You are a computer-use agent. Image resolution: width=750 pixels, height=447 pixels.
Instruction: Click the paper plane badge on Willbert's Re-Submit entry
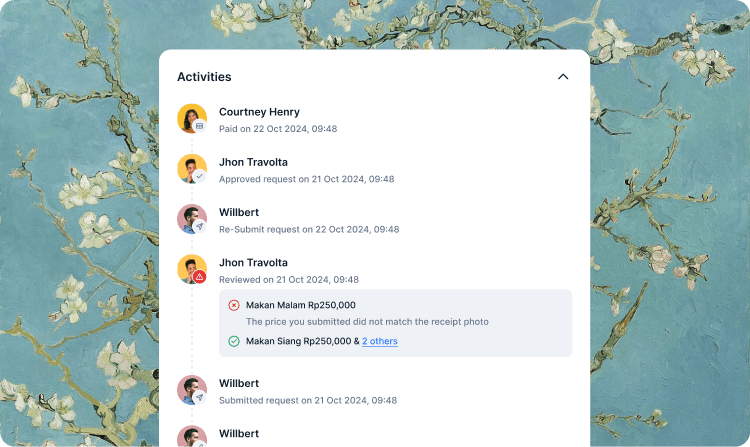[199, 227]
